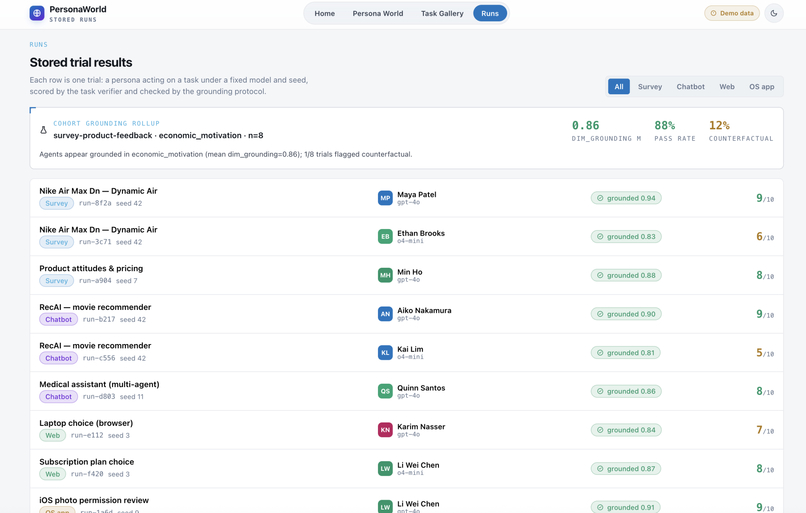Click the Stored trial results heading
Viewport: 806px width, 513px height.
81,62
